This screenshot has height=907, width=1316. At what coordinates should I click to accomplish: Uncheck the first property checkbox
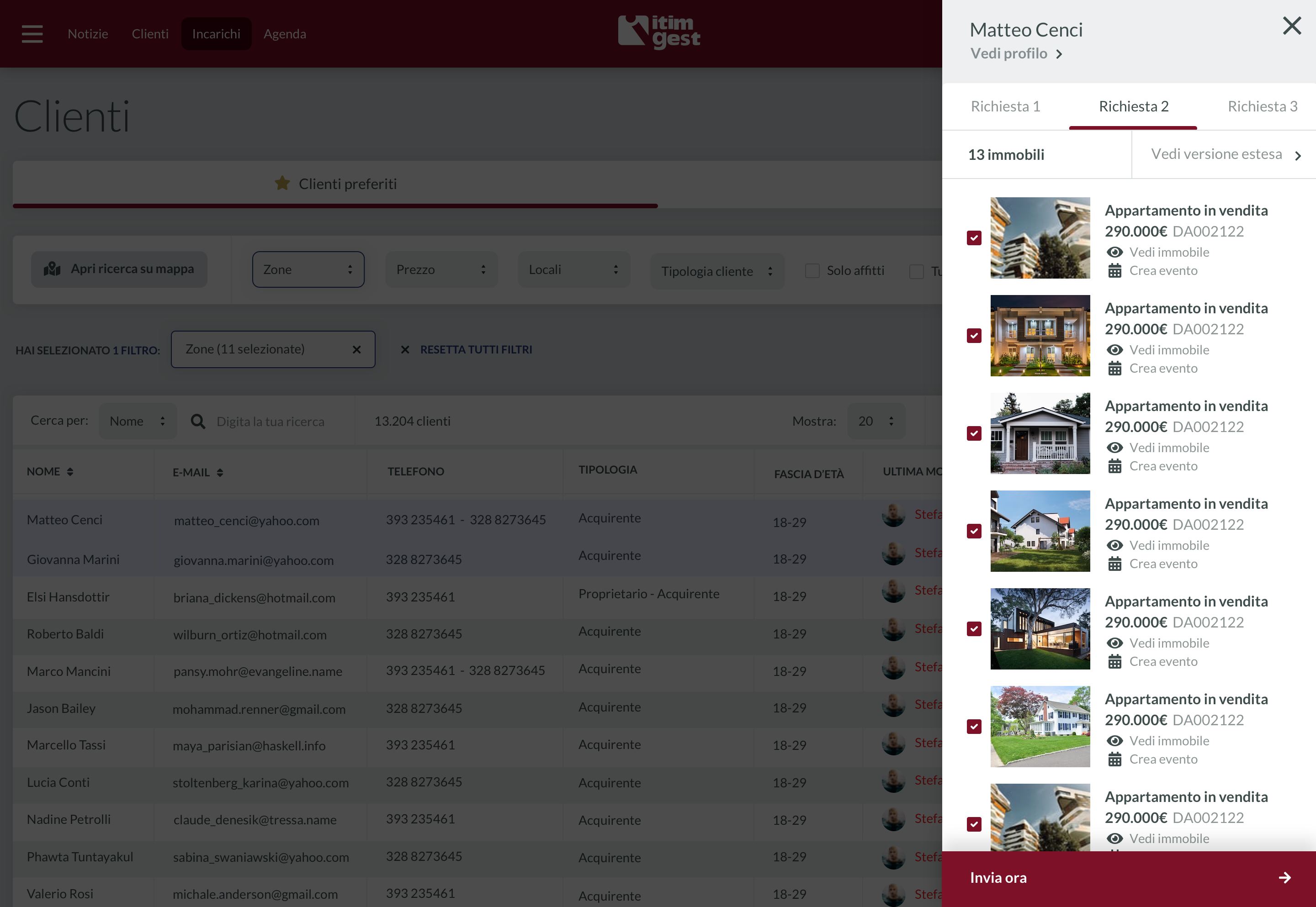coord(974,238)
